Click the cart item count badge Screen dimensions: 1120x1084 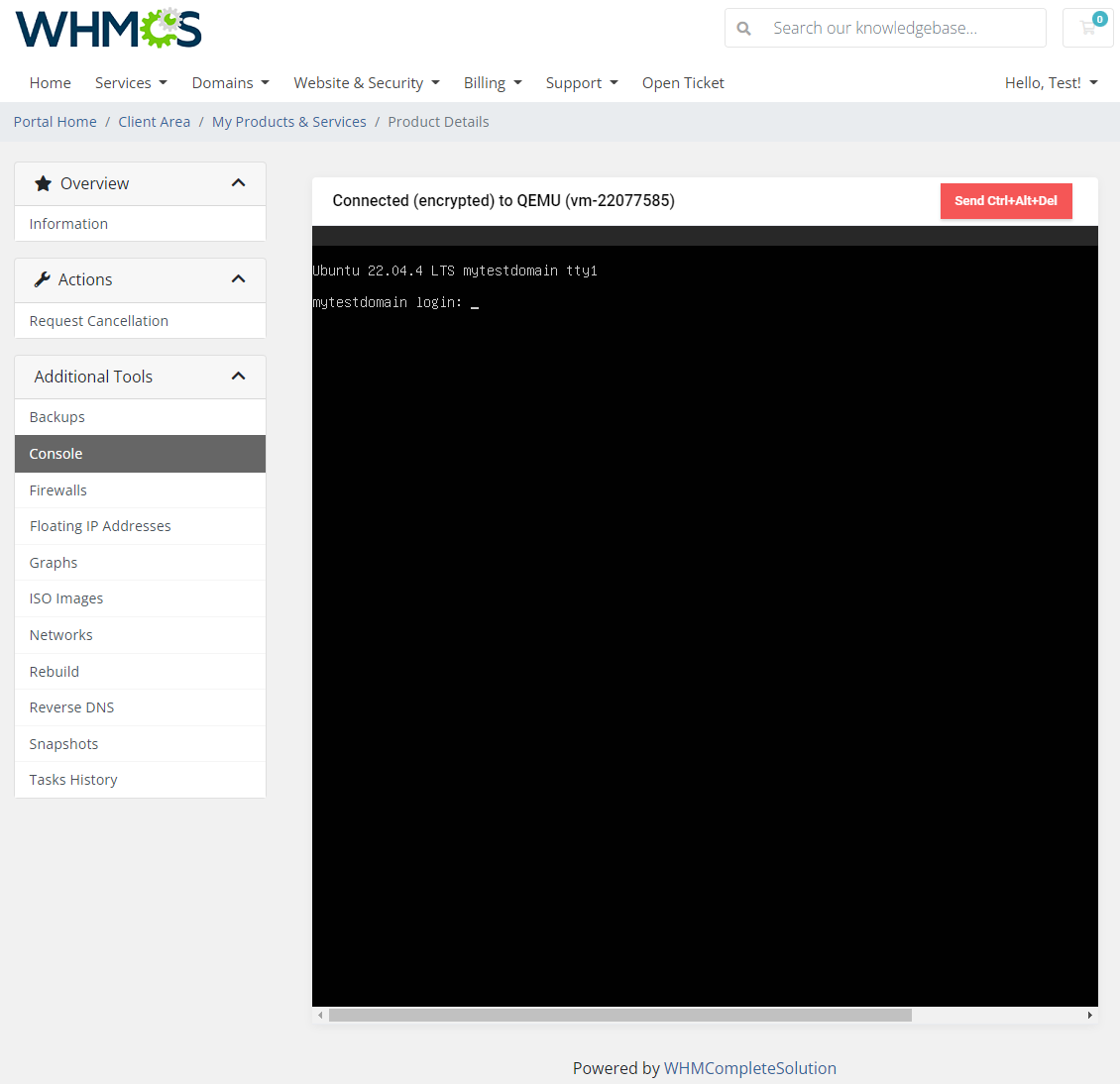(x=1100, y=18)
